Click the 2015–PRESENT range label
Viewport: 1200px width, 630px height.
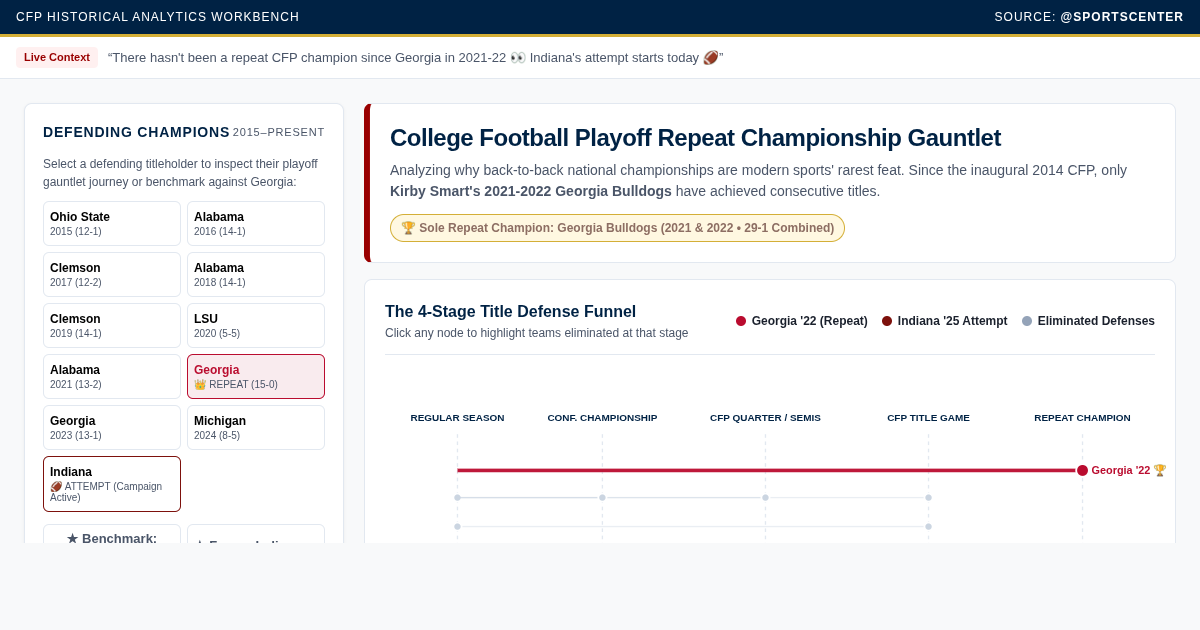[x=279, y=132]
